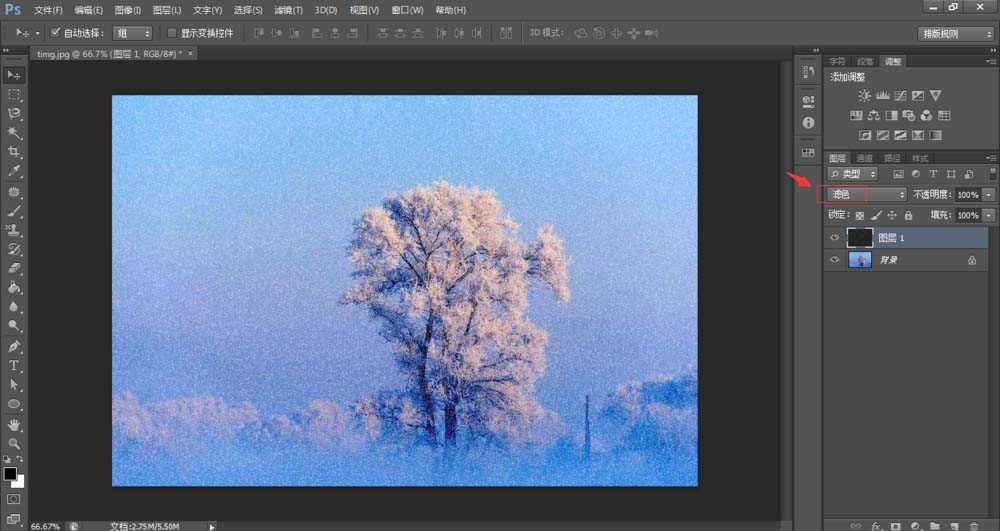This screenshot has height=531, width=1000.
Task: Select the Crop tool
Action: [x=13, y=152]
